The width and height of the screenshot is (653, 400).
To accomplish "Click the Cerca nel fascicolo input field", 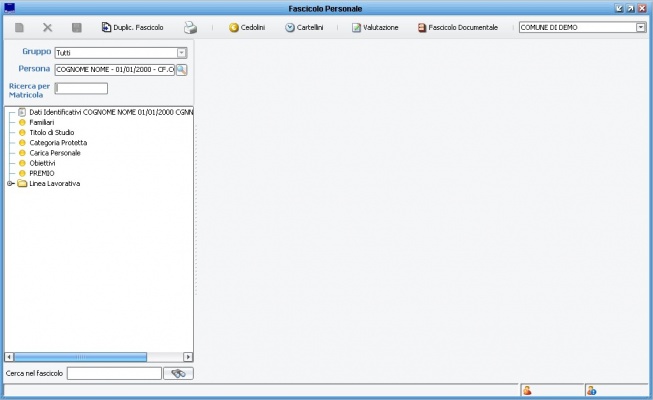I will [x=114, y=373].
